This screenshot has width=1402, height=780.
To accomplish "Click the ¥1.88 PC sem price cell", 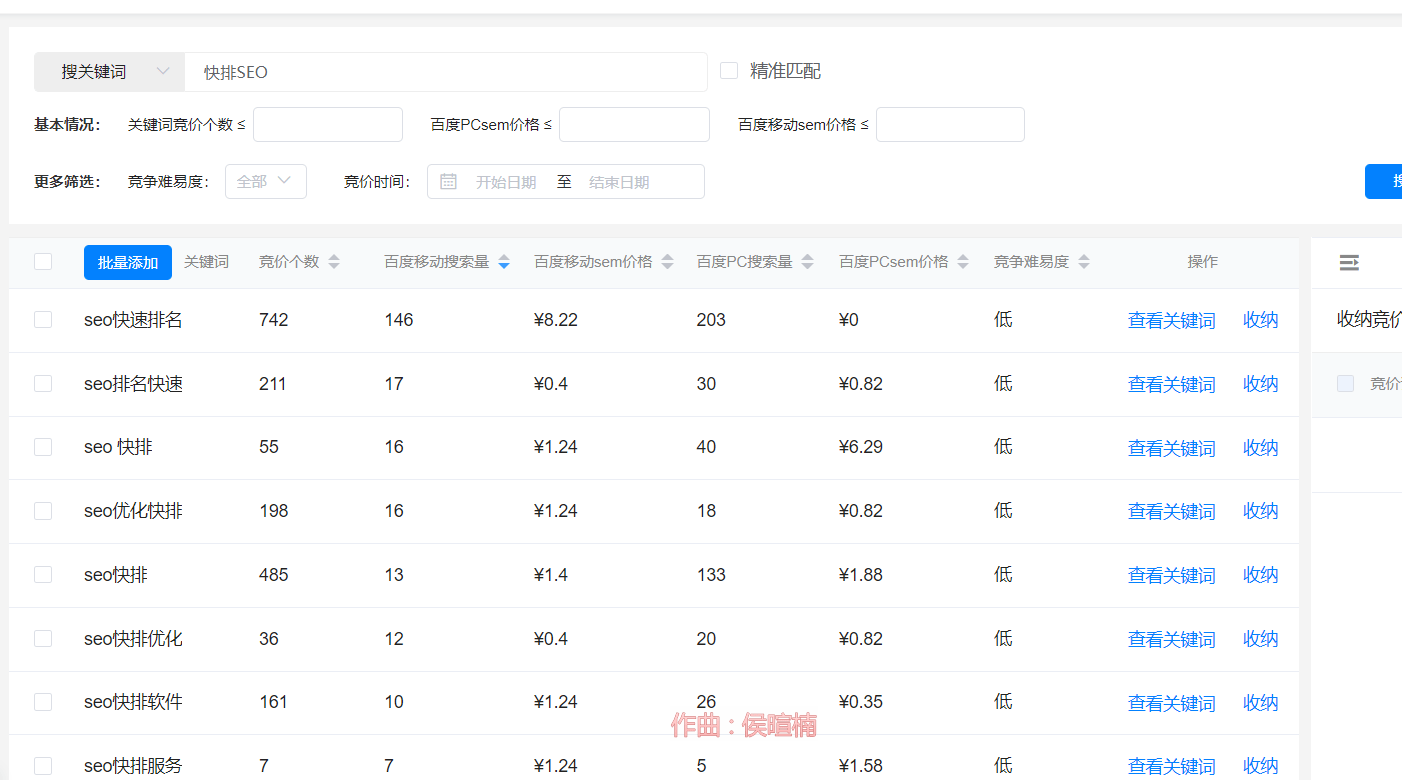I will tap(861, 575).
